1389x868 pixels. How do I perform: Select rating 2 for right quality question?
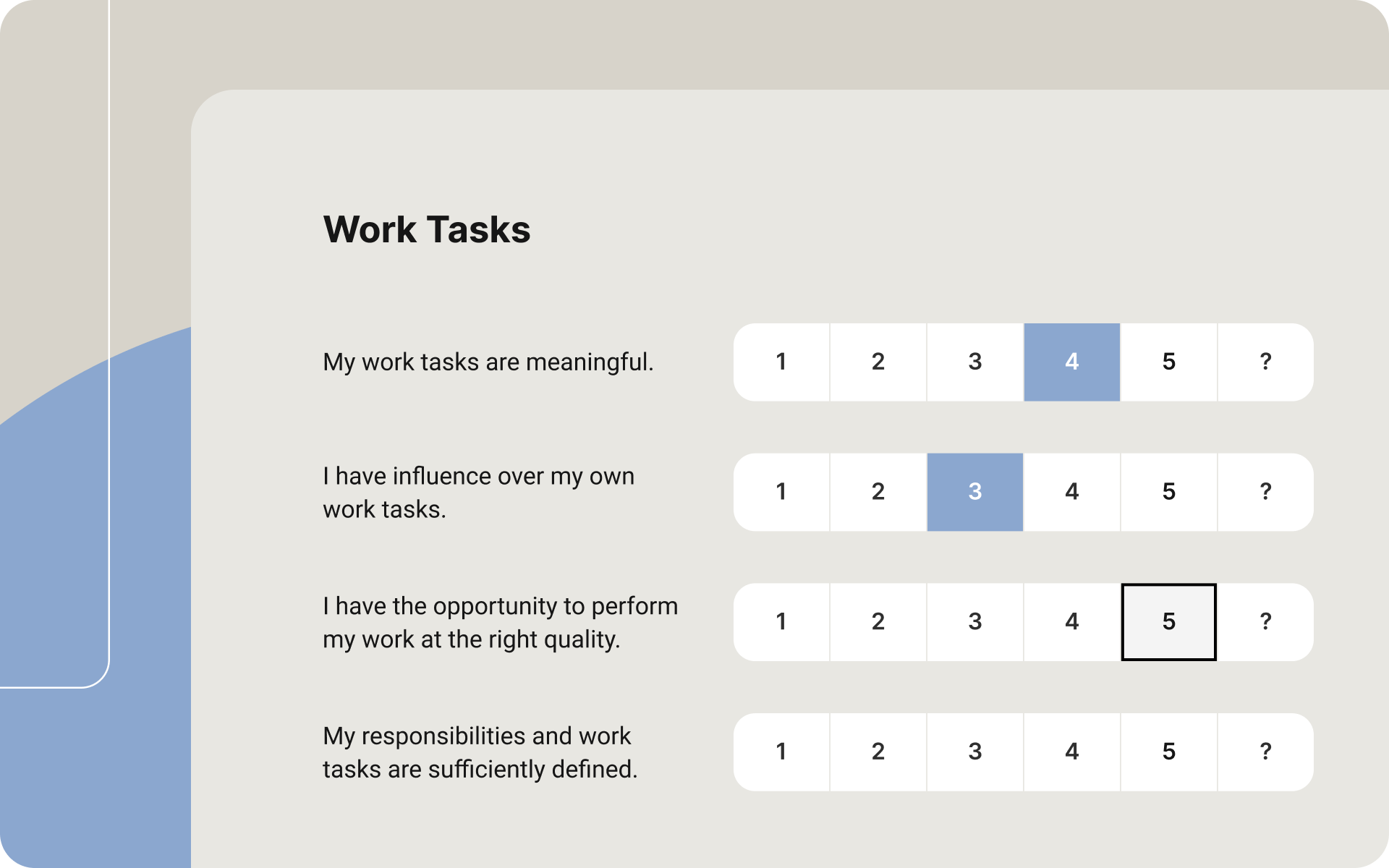click(878, 622)
